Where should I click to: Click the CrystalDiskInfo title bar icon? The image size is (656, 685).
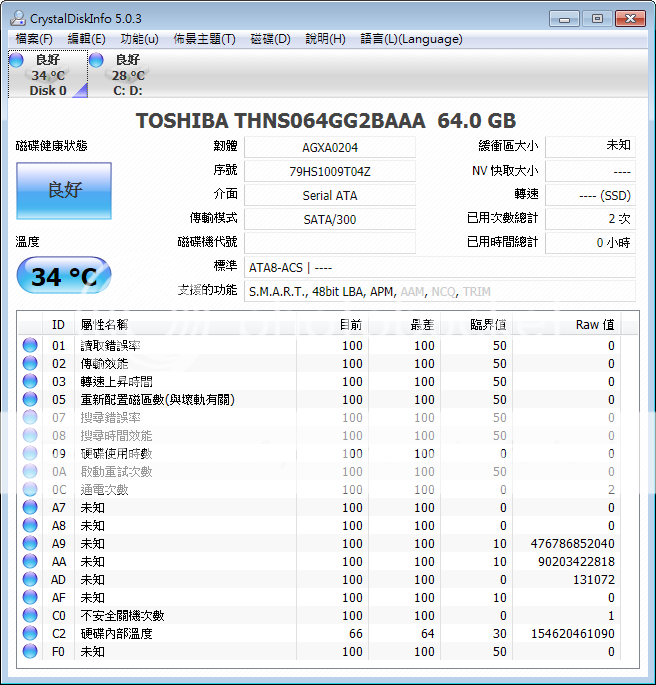pyautogui.click(x=18, y=18)
